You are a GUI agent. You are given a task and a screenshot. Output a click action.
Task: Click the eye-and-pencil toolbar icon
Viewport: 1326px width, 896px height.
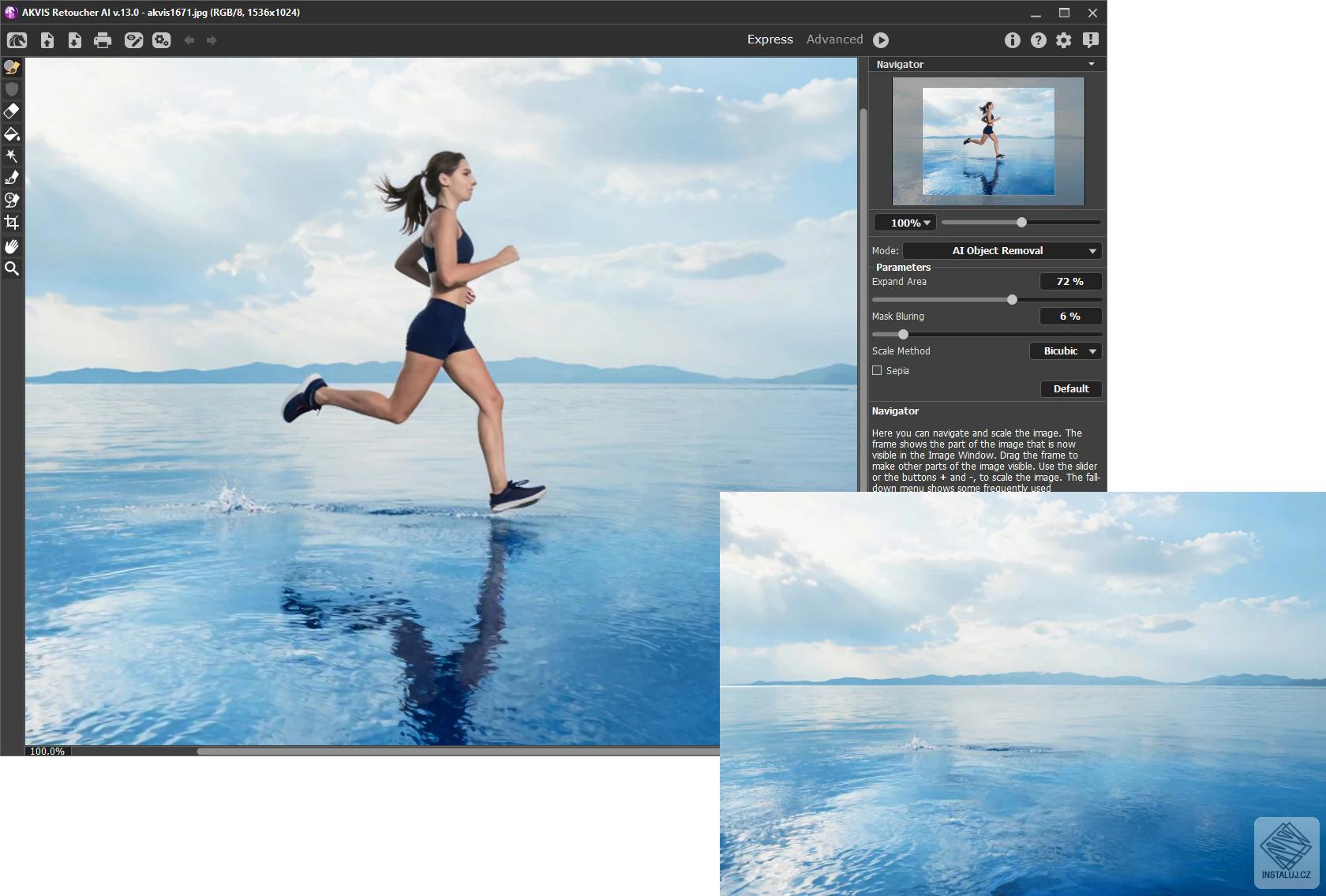(x=133, y=40)
